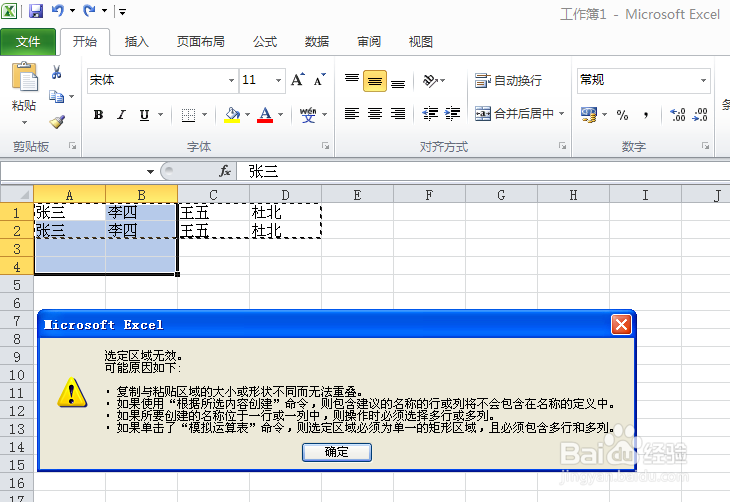This screenshot has height=502, width=730.
Task: Click the large Paste clipboard icon
Action: coord(24,77)
